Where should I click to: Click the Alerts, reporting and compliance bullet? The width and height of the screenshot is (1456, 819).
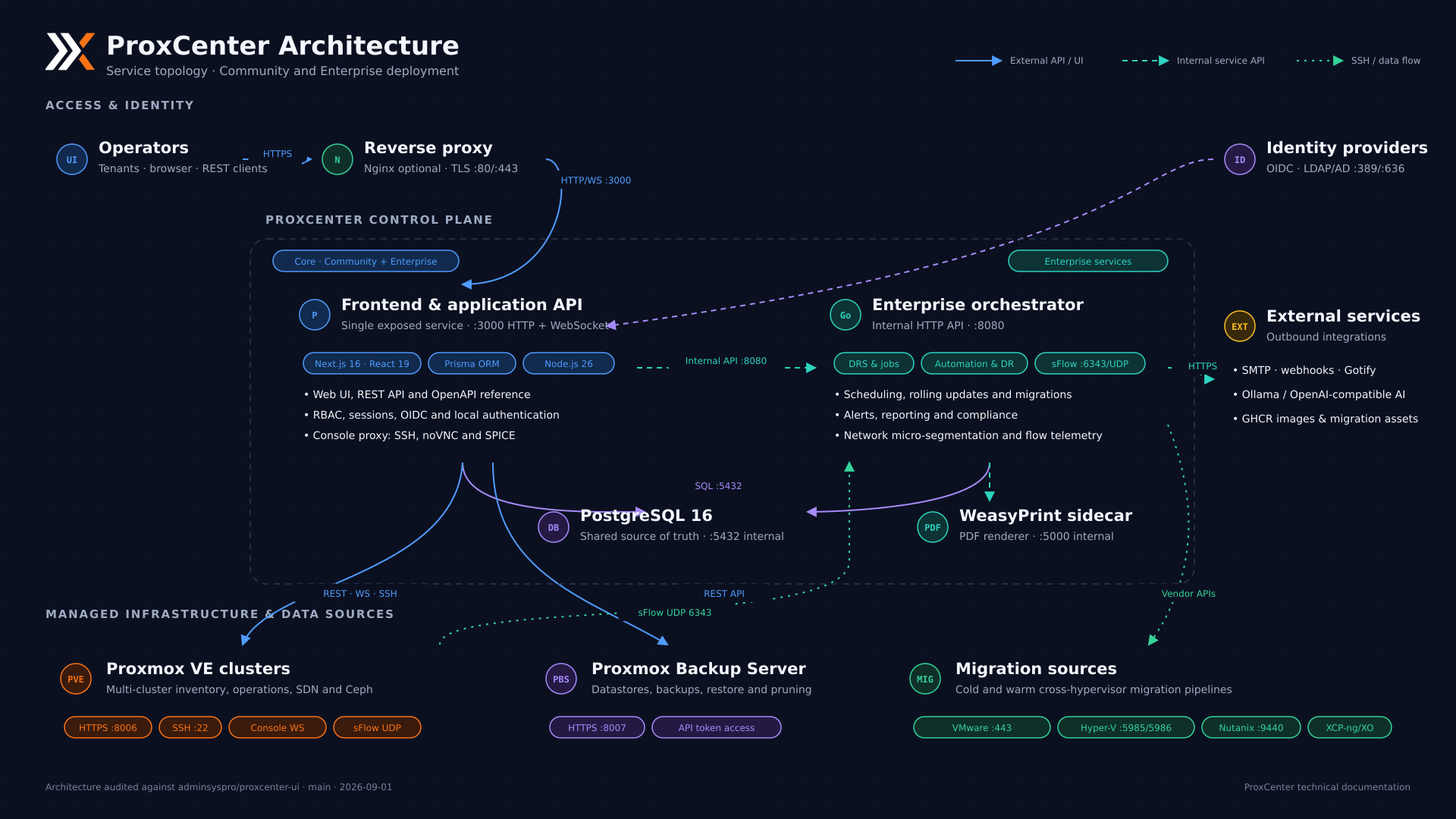926,415
